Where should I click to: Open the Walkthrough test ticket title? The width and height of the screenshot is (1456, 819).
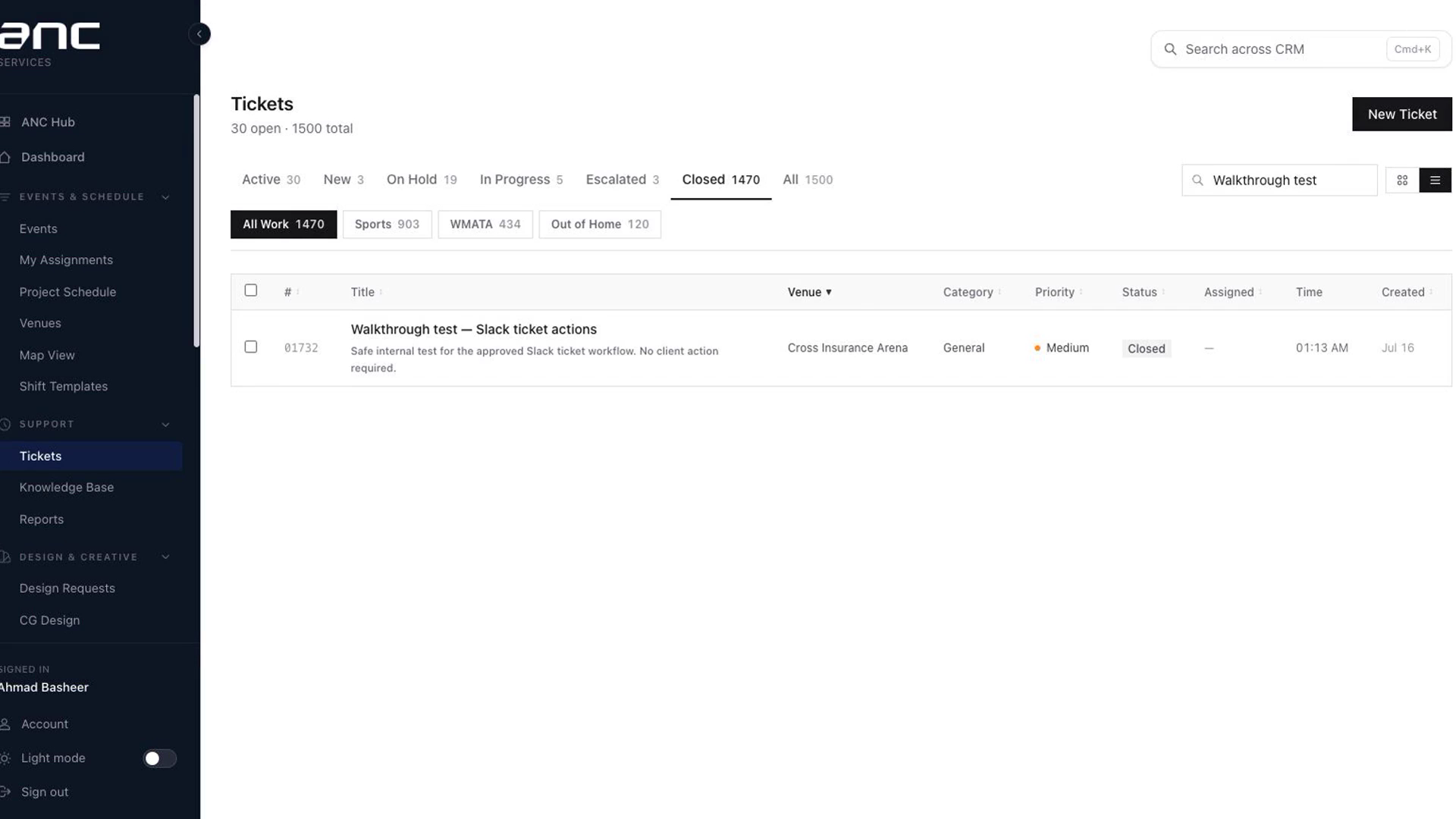coord(473,330)
